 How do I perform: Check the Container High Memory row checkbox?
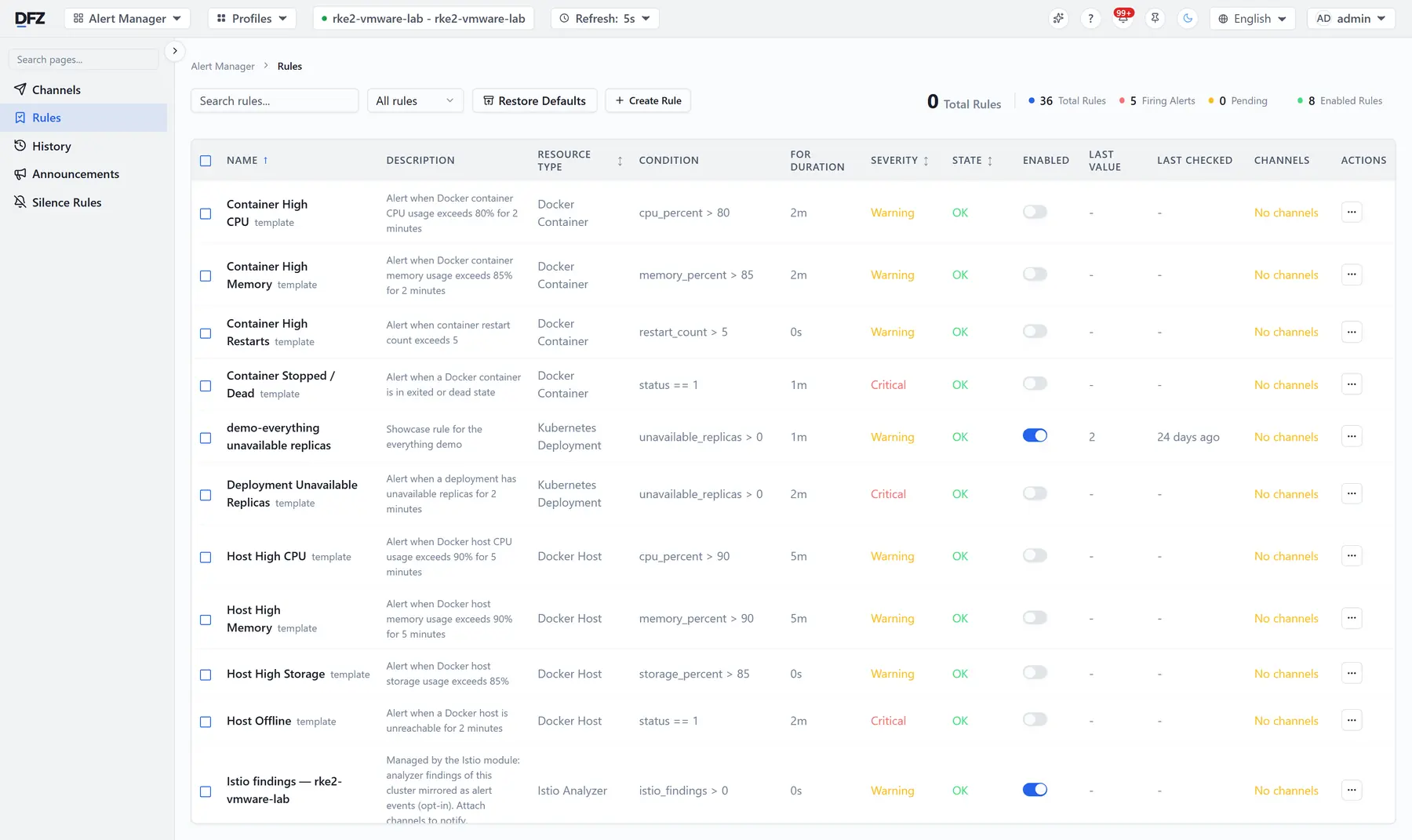tap(206, 276)
